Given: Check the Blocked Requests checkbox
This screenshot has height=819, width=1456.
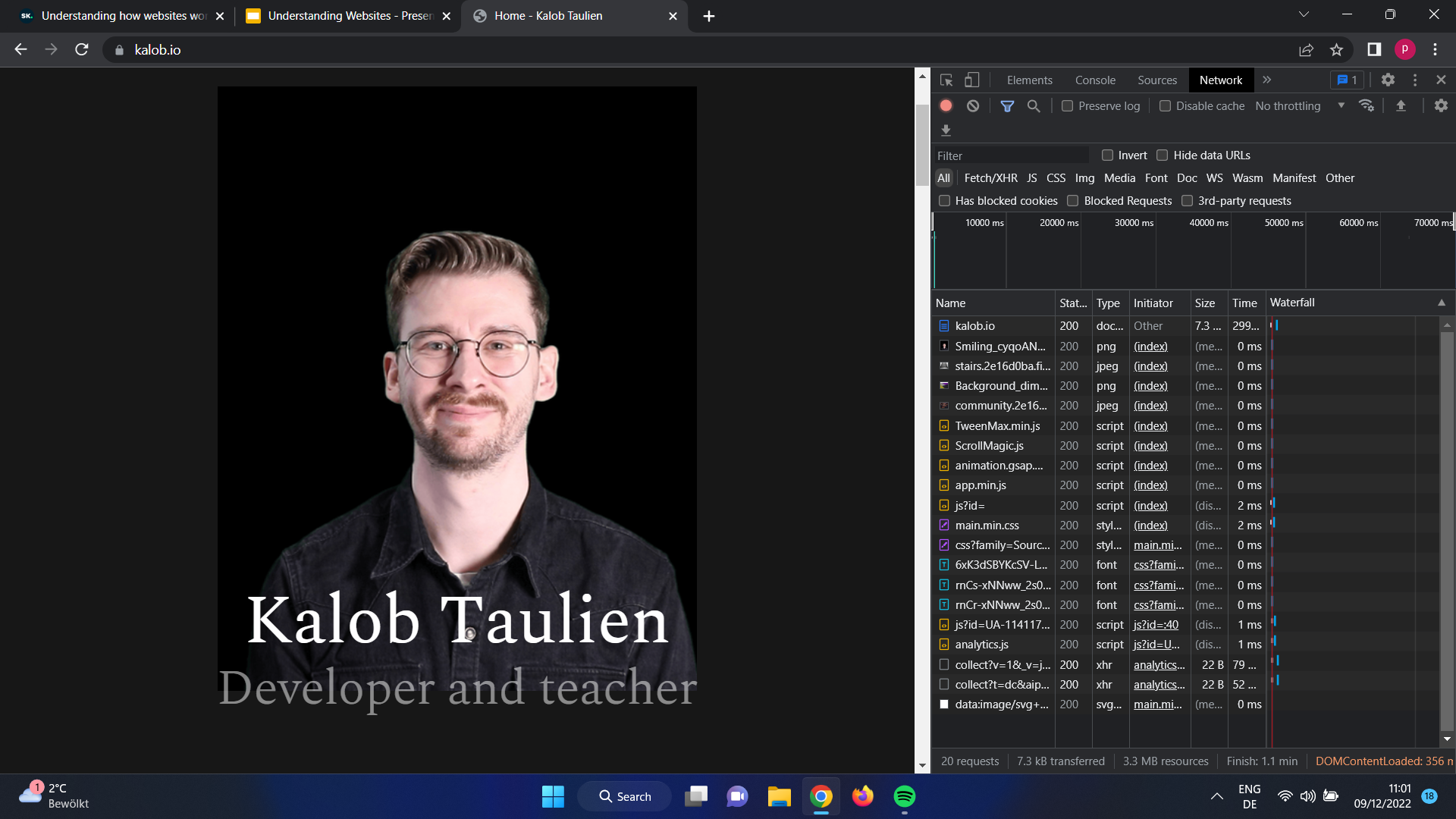Looking at the screenshot, I should (1072, 201).
